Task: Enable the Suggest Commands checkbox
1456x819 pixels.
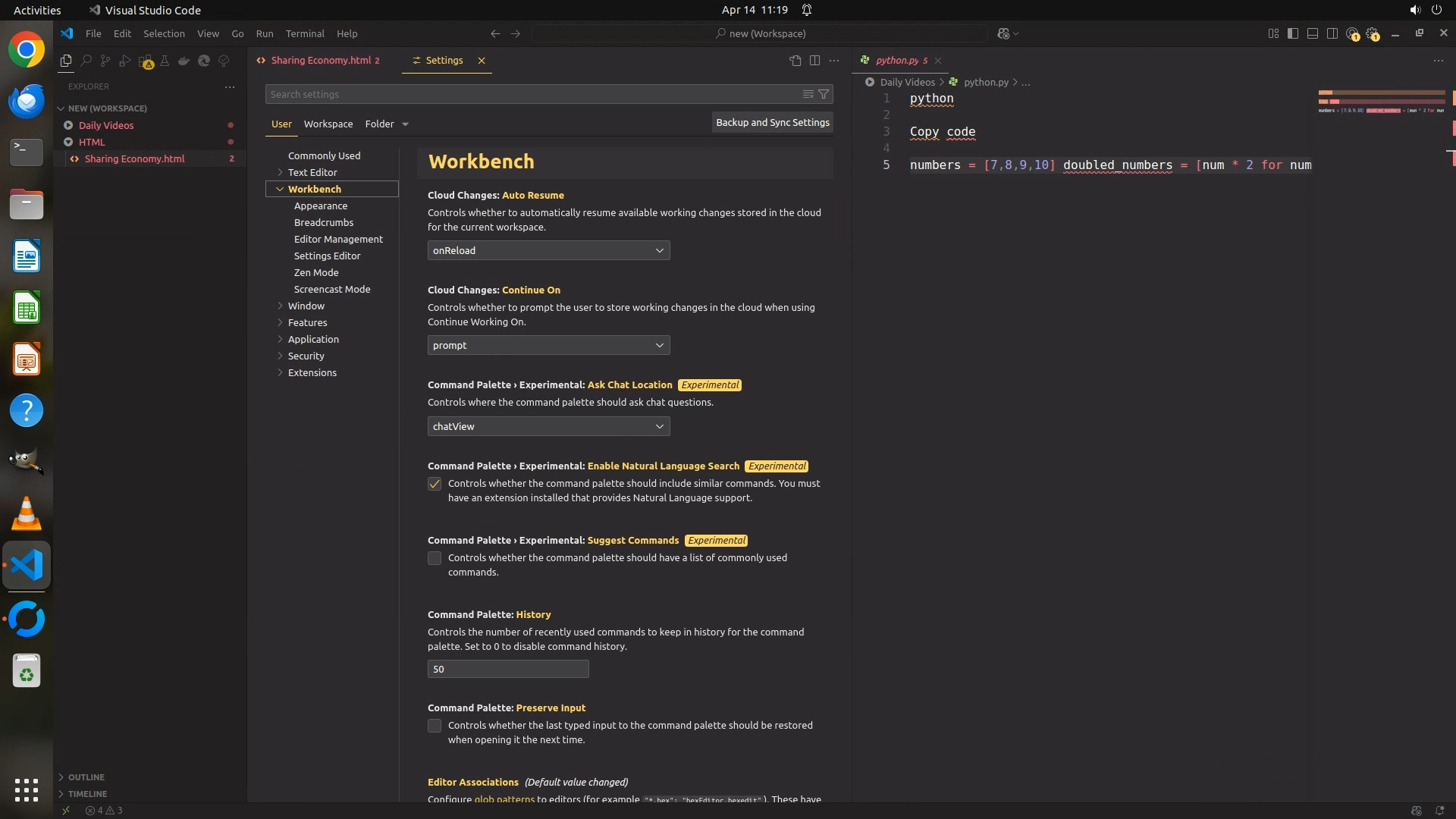Action: 435,558
